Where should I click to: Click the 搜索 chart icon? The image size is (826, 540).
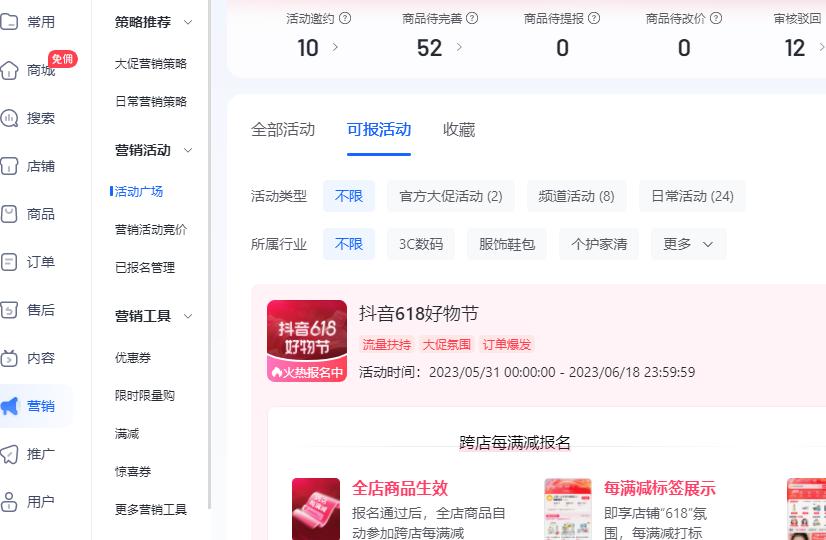pyautogui.click(x=9, y=118)
